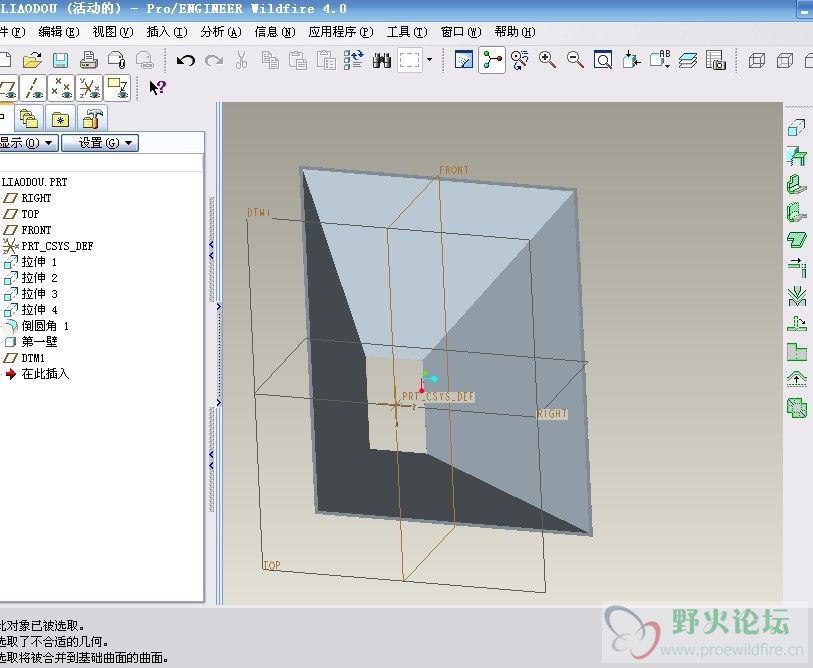Send the model as a mail attachment icon
The height and width of the screenshot is (668, 813).
(x=117, y=61)
